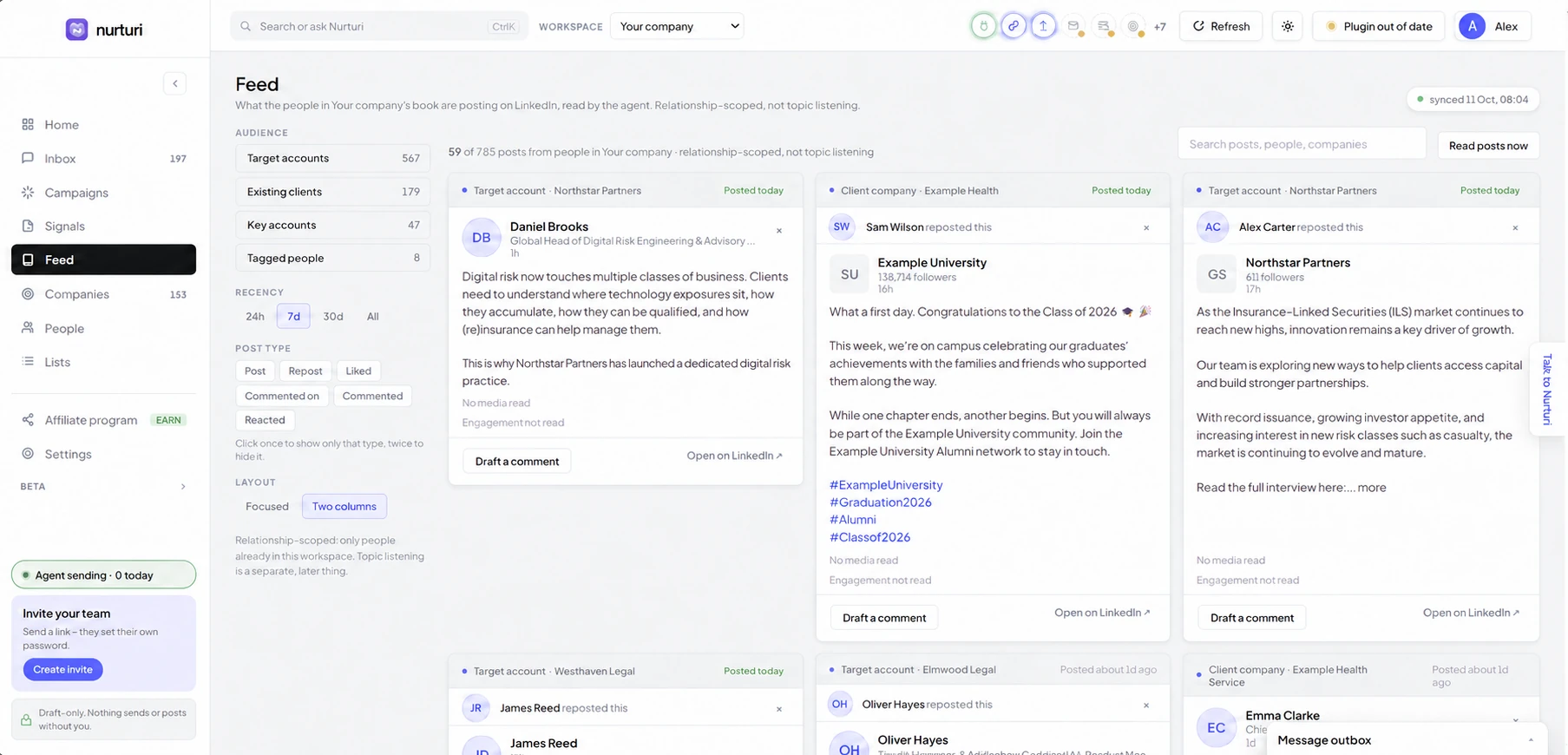The width and height of the screenshot is (1568, 755).
Task: Click the People sidebar icon
Action: click(x=28, y=328)
